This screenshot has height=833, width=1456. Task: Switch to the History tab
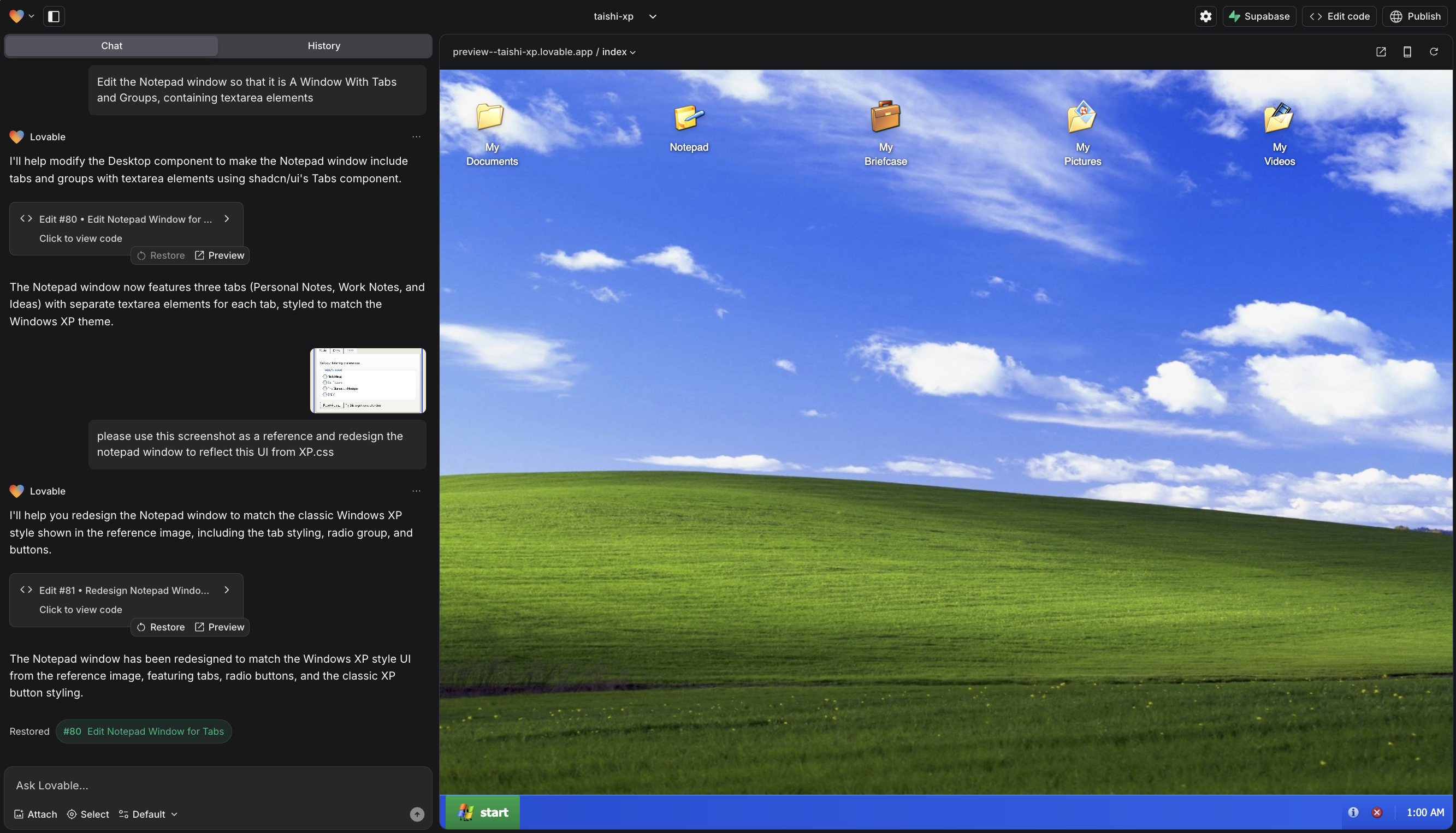point(324,46)
